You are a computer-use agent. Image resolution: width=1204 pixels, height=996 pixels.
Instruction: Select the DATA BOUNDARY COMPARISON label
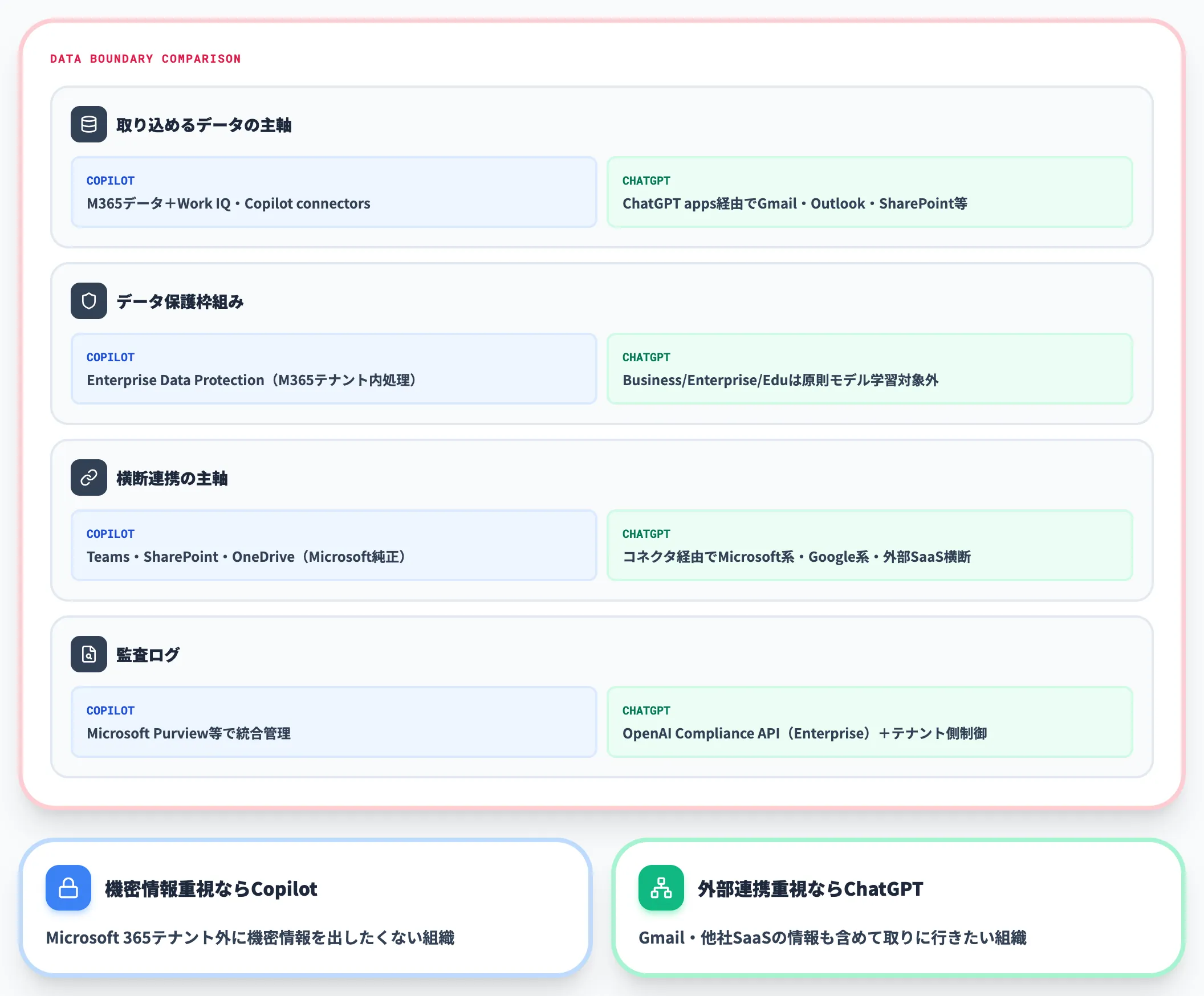[x=145, y=59]
